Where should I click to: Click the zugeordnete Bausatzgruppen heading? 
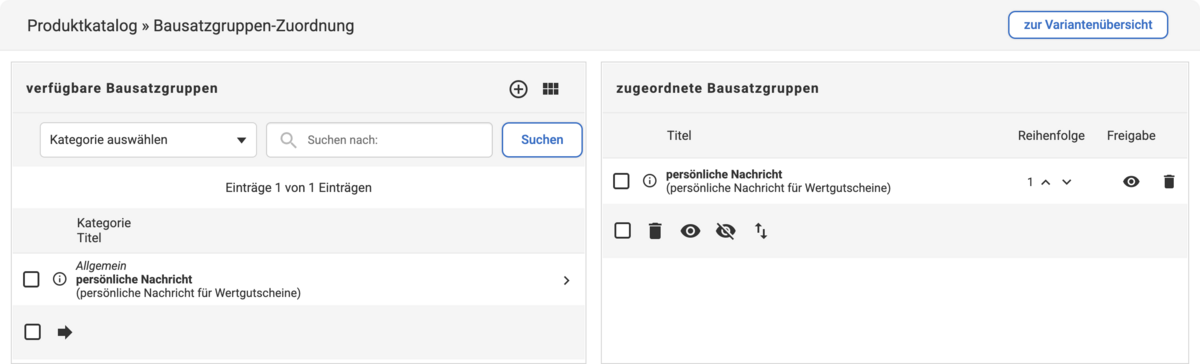[x=718, y=89]
